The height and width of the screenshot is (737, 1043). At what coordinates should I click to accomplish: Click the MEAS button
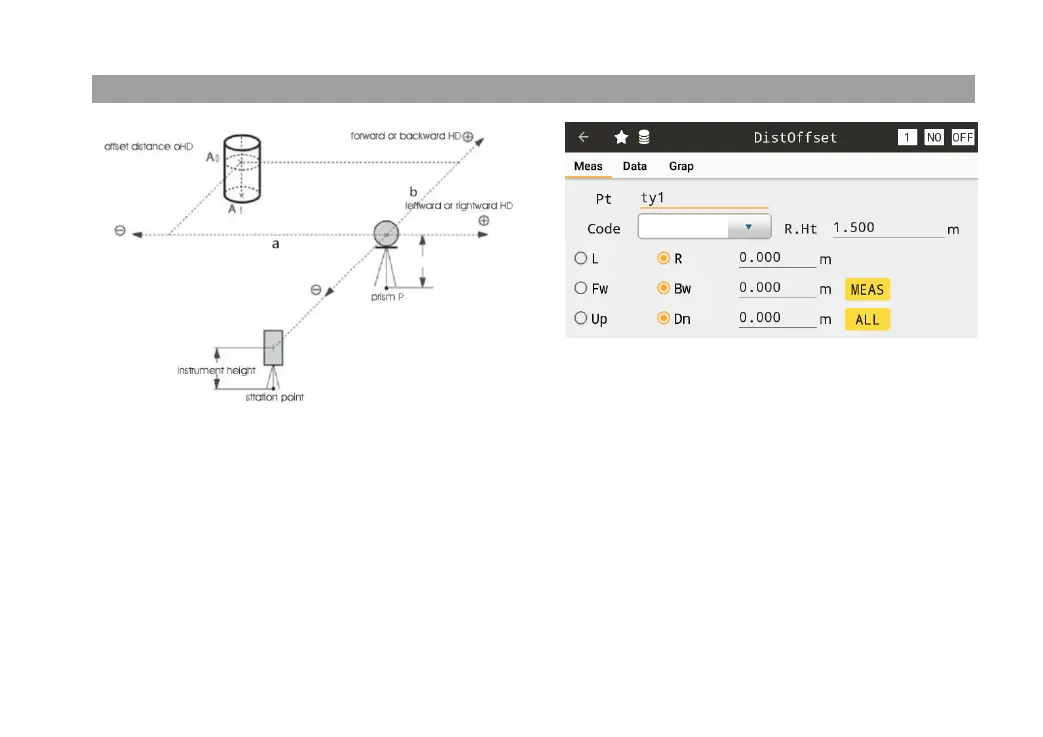pyautogui.click(x=867, y=289)
